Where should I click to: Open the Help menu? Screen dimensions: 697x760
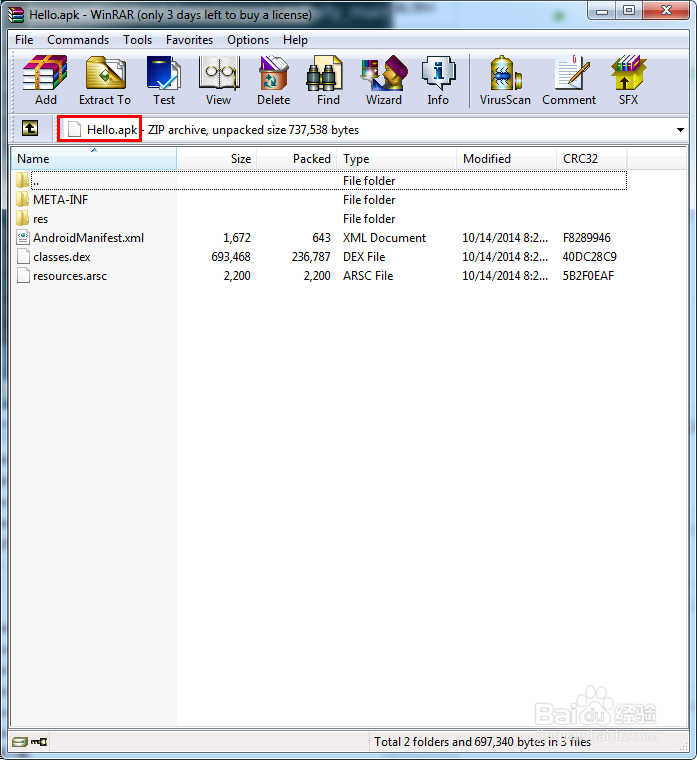[x=295, y=40]
